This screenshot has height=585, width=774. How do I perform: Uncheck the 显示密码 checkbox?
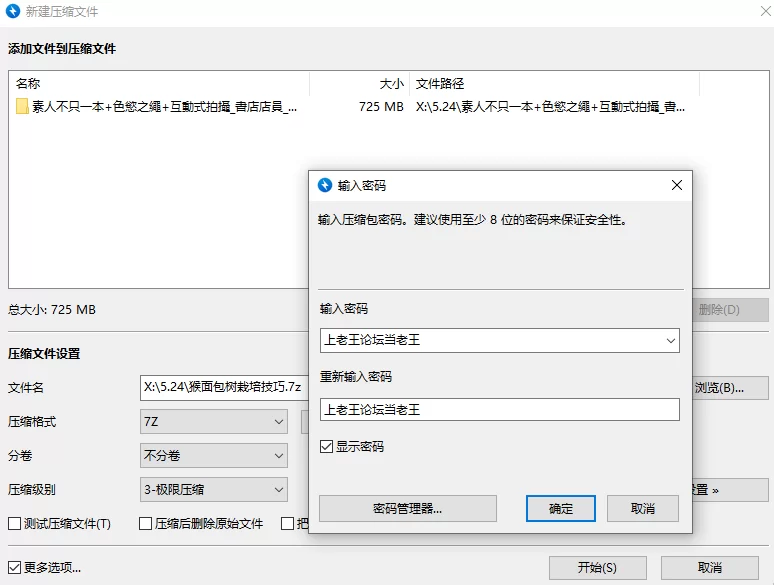pyautogui.click(x=326, y=447)
